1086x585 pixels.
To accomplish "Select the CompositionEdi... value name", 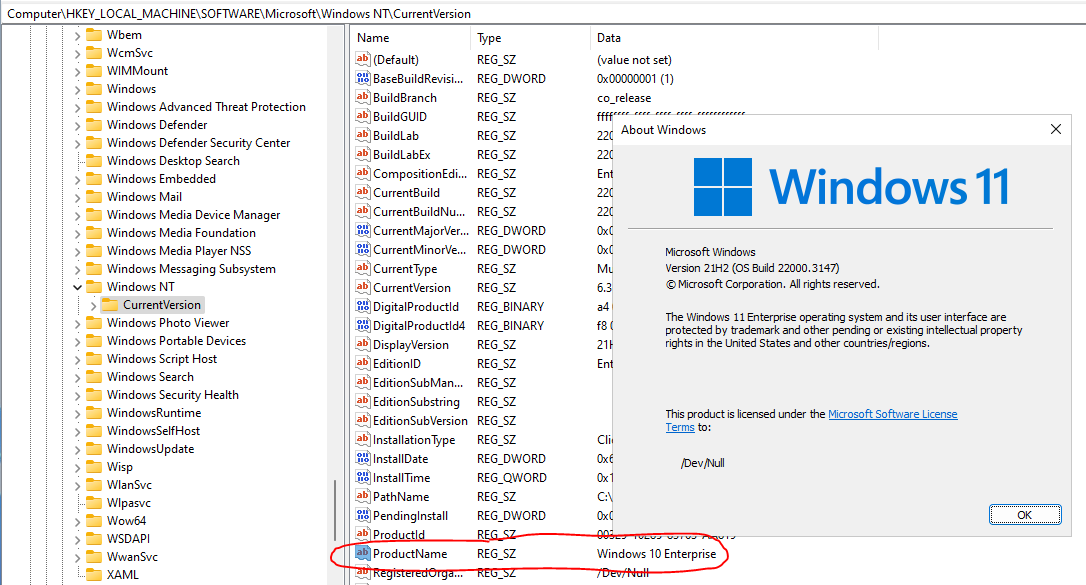I will 420,174.
